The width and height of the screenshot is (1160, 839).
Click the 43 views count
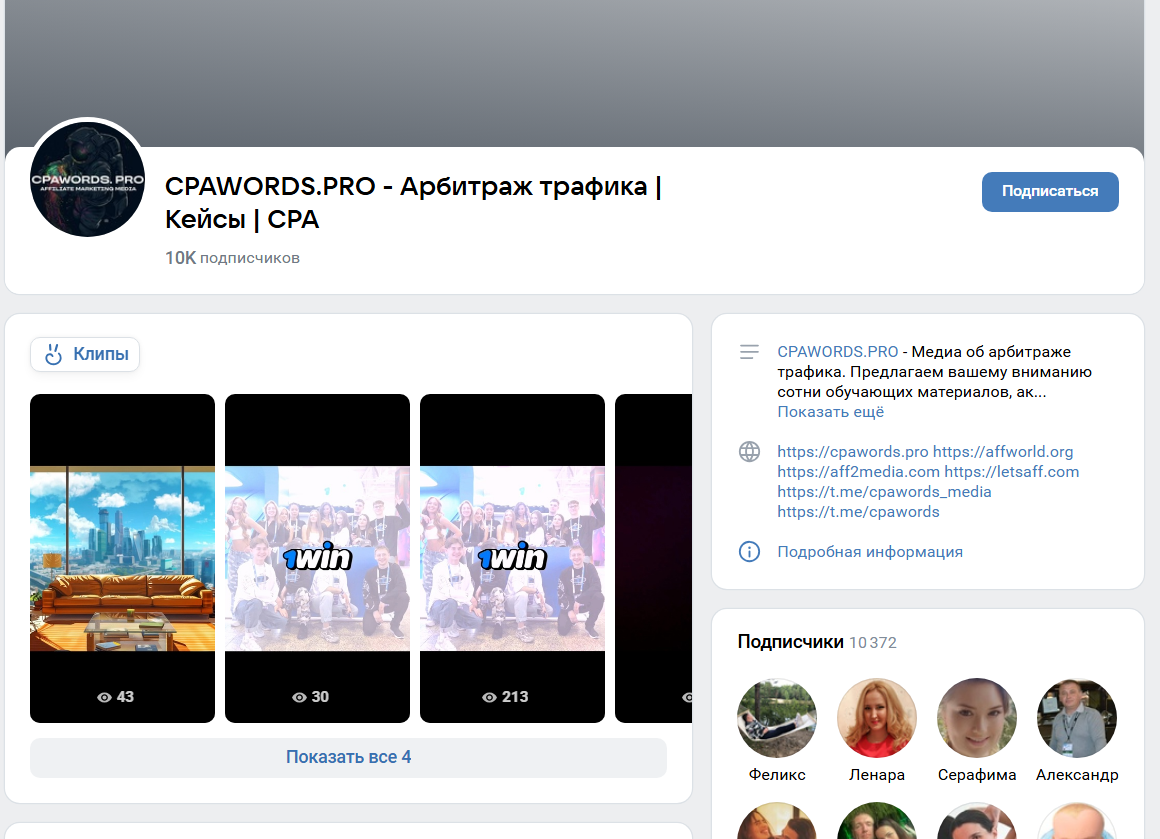point(115,697)
